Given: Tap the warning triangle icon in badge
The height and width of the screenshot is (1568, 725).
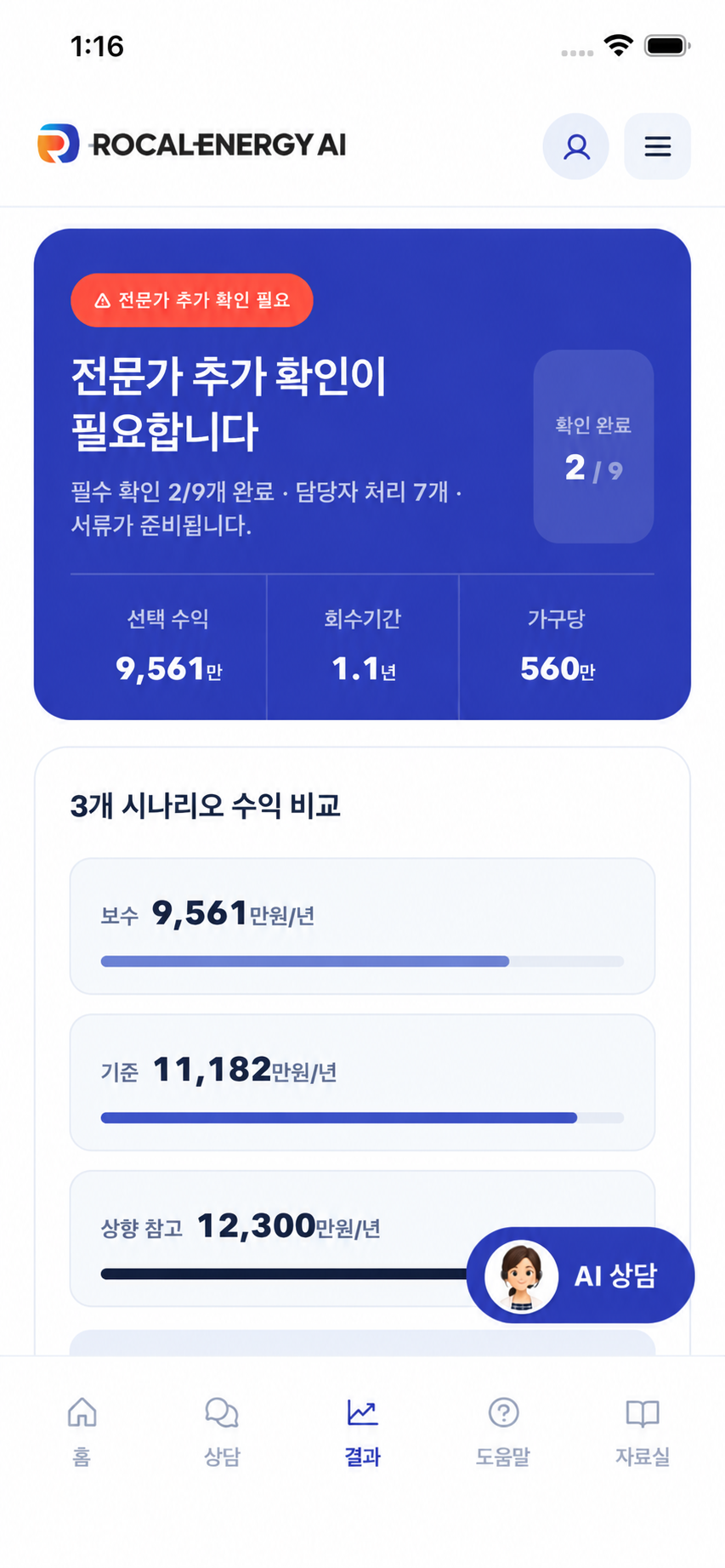Looking at the screenshot, I should tap(103, 300).
